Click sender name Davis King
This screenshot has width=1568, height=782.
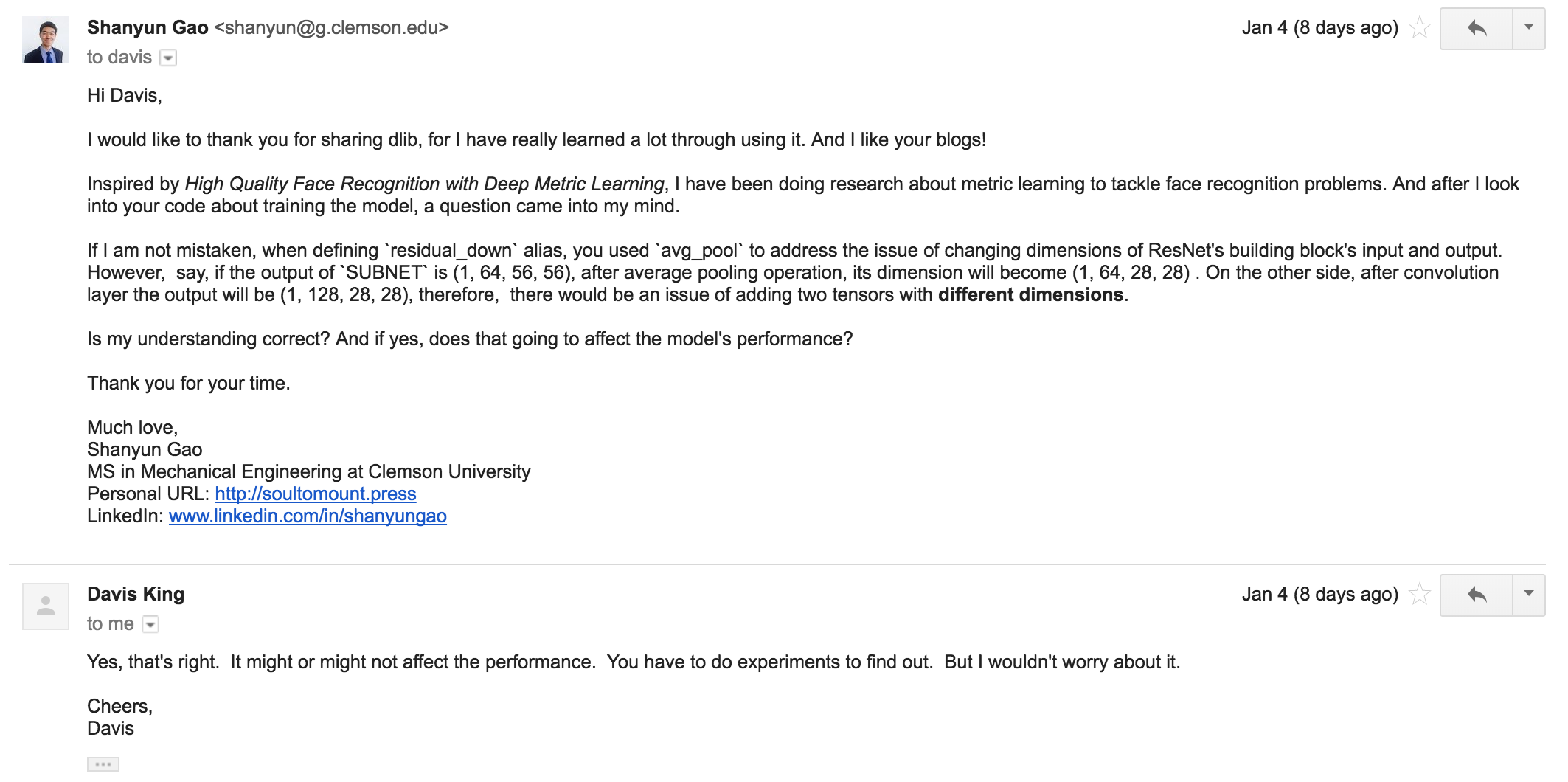pos(136,594)
